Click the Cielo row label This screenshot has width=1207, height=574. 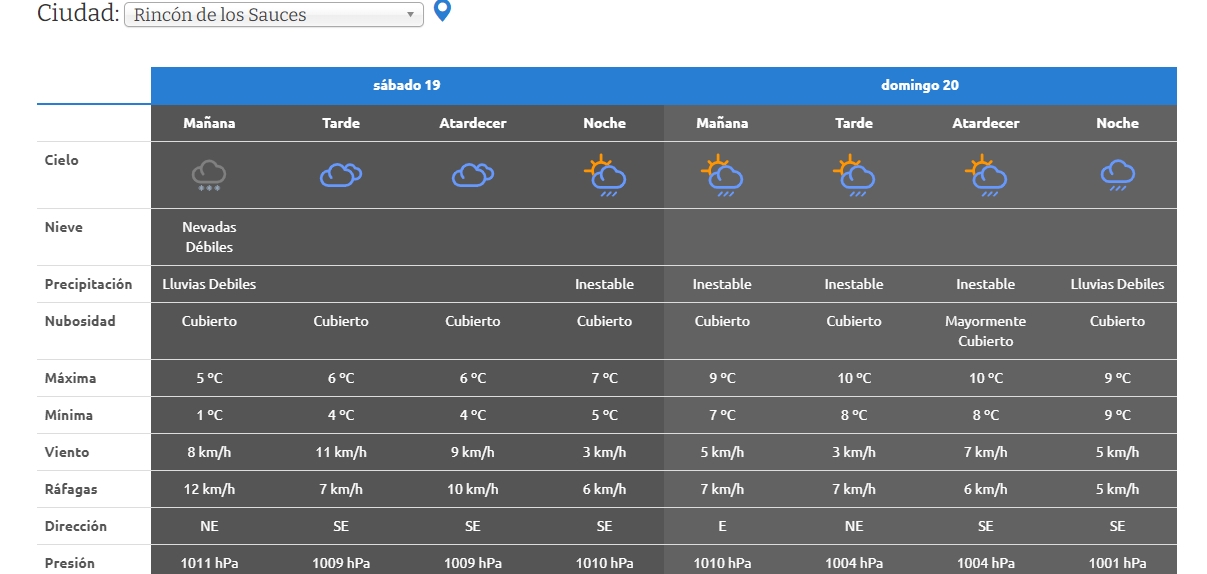point(61,160)
